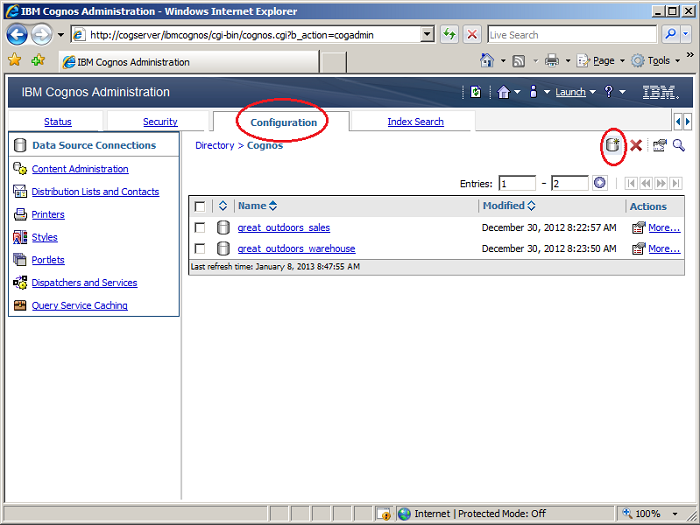This screenshot has width=700, height=525.
Task: Open the address bar dropdown arrow
Action: pyautogui.click(x=427, y=35)
